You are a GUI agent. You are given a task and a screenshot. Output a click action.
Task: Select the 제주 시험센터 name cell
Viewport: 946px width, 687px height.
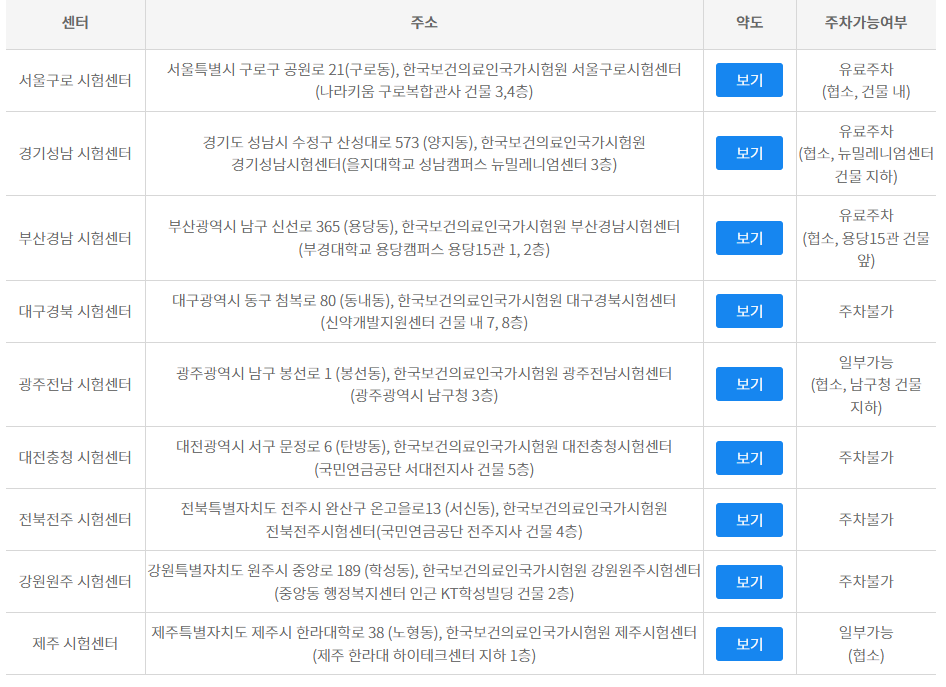(x=75, y=644)
